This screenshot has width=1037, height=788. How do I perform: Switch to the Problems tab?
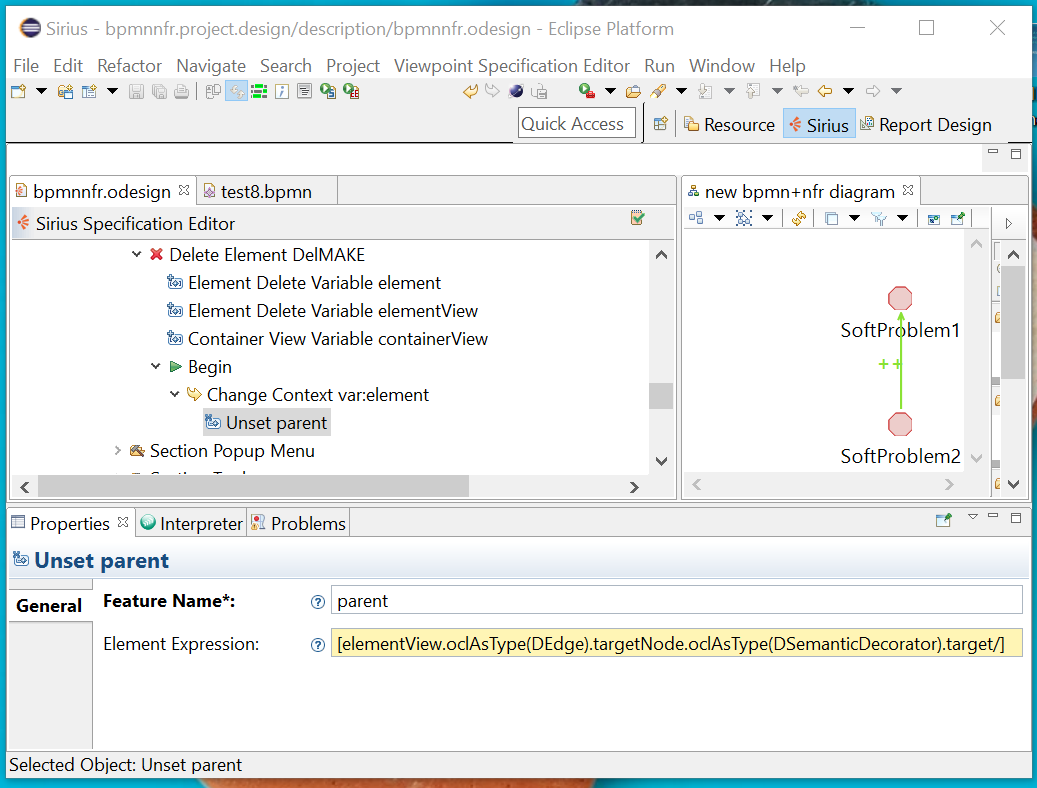tap(298, 523)
